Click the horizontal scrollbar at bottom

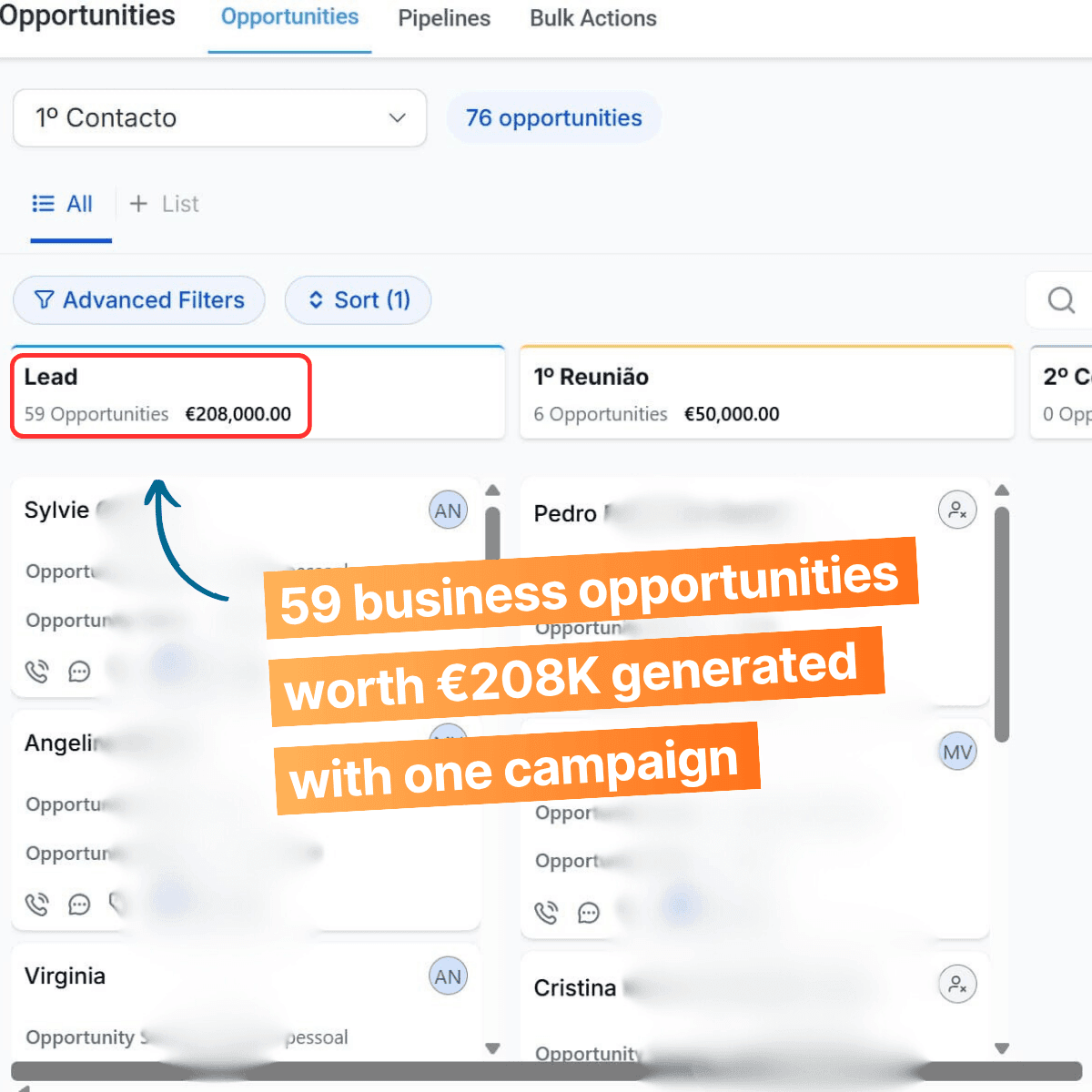546,1071
